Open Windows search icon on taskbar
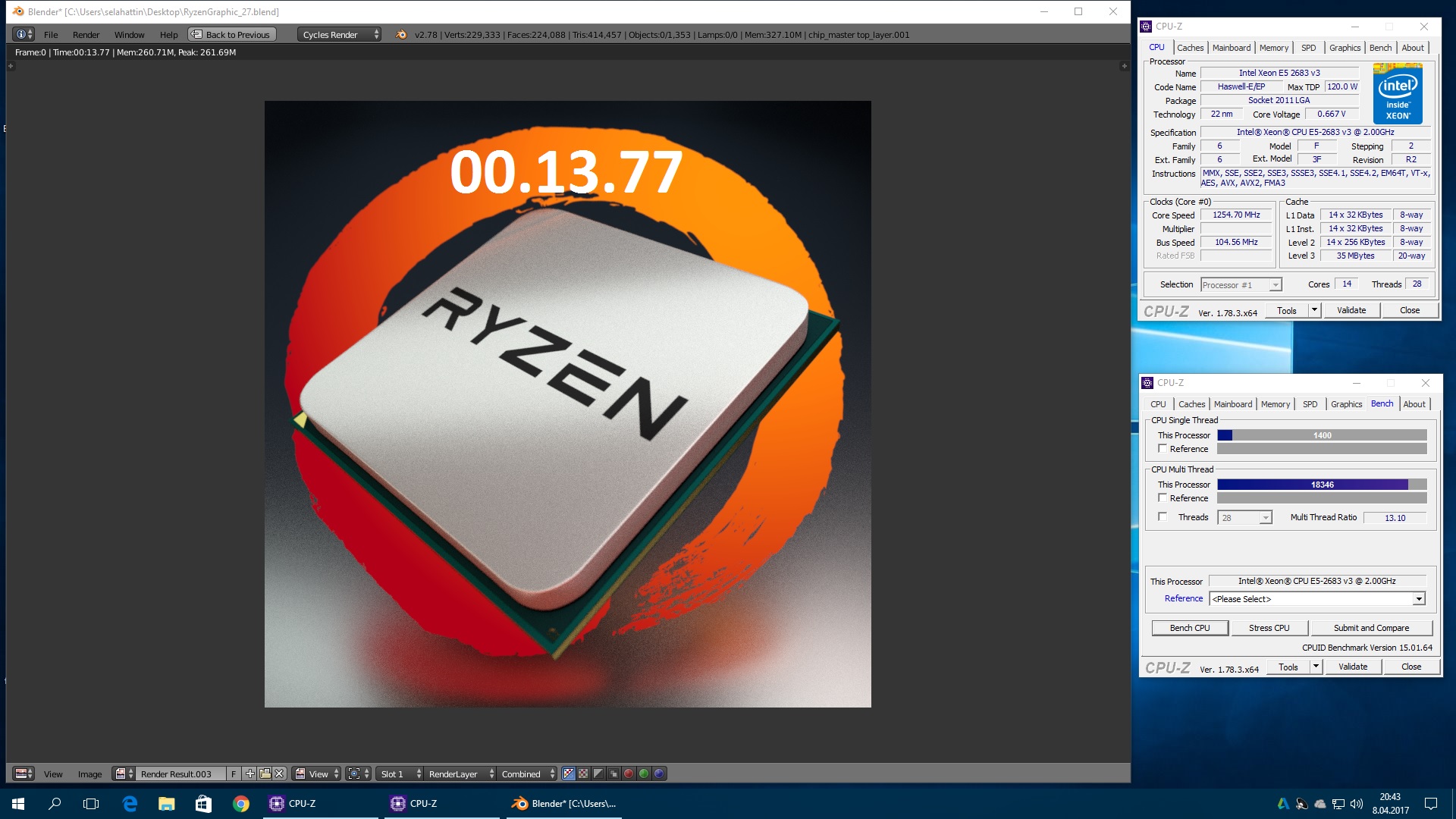The height and width of the screenshot is (819, 1456). point(55,804)
